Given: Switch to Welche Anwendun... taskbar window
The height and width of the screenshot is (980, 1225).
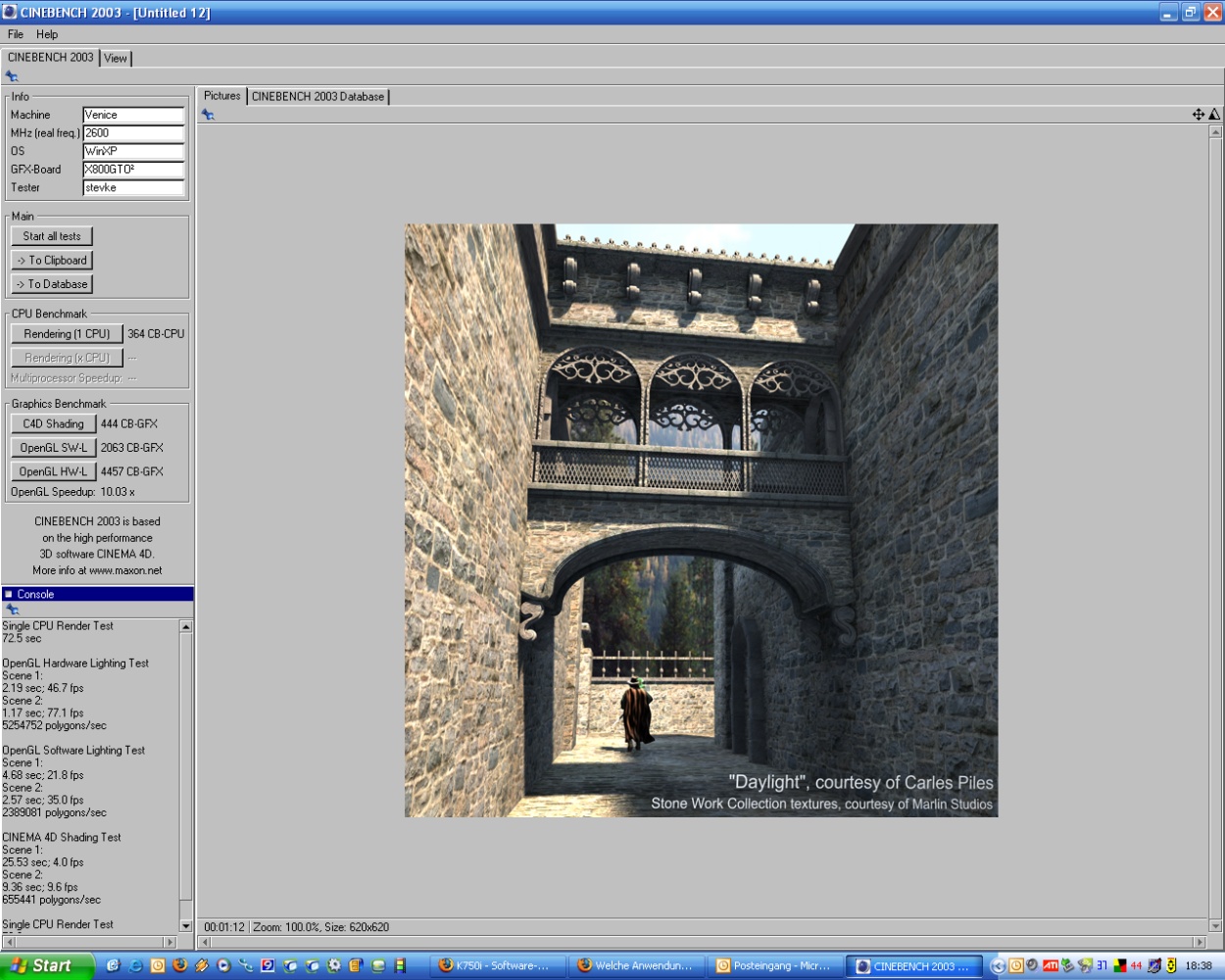Looking at the screenshot, I should coord(638,965).
